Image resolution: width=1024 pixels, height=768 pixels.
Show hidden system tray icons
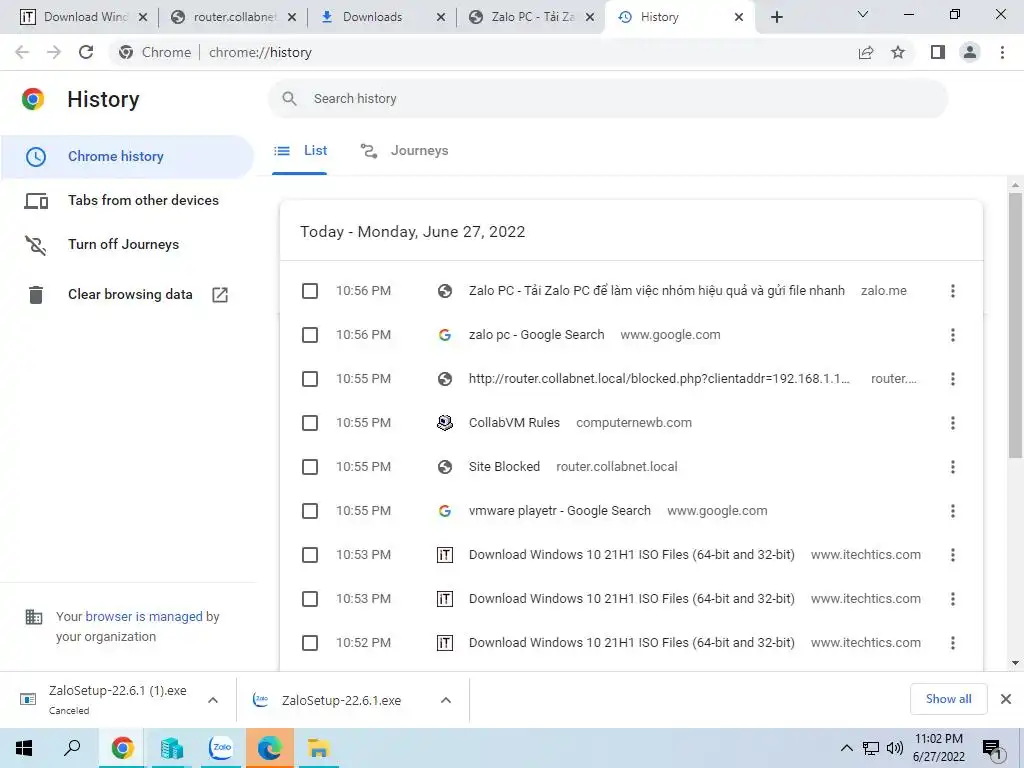pyautogui.click(x=846, y=748)
